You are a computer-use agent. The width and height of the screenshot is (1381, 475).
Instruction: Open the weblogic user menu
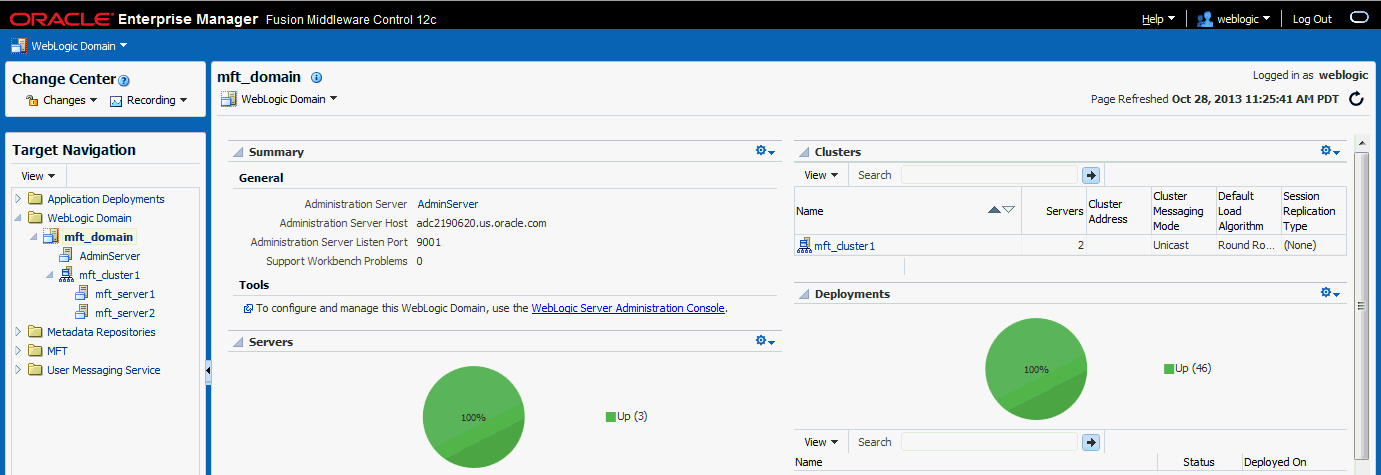click(1243, 19)
